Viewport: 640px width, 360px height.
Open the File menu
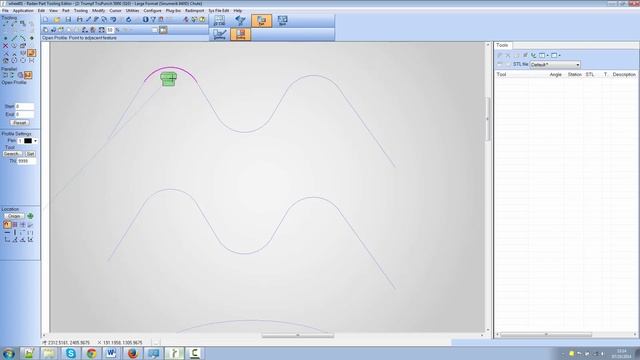click(5, 11)
